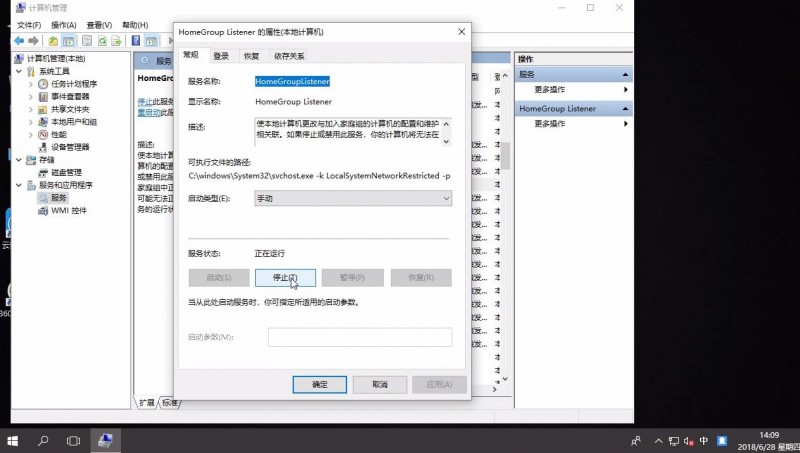This screenshot has height=453, width=800.
Task: Open Device Manager (设备管理器) node
Action: coord(70,147)
